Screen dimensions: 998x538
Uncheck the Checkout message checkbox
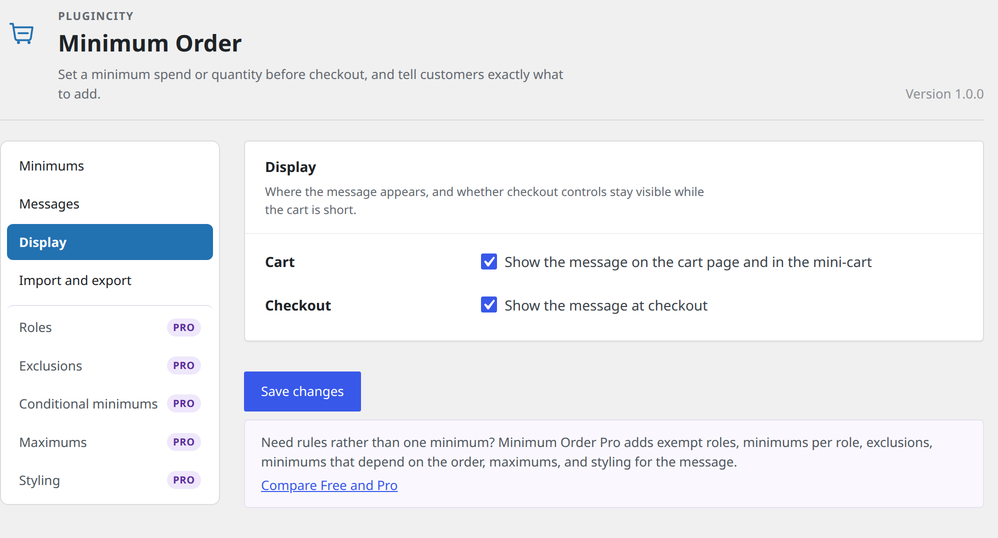coord(489,305)
